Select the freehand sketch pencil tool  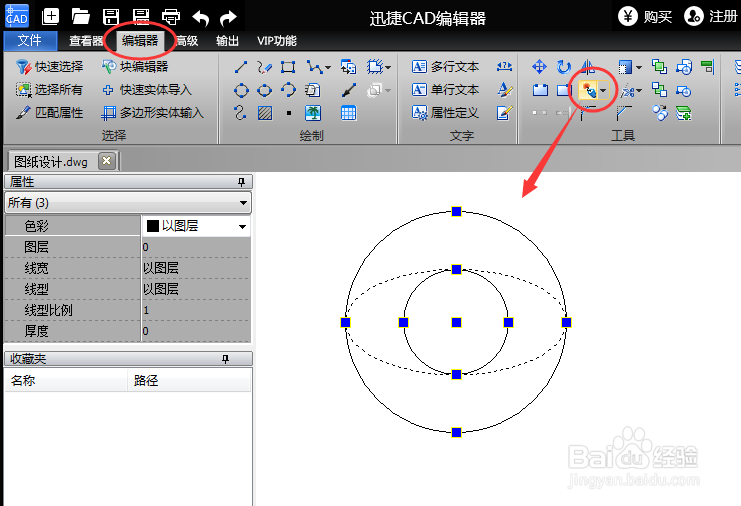click(x=264, y=67)
